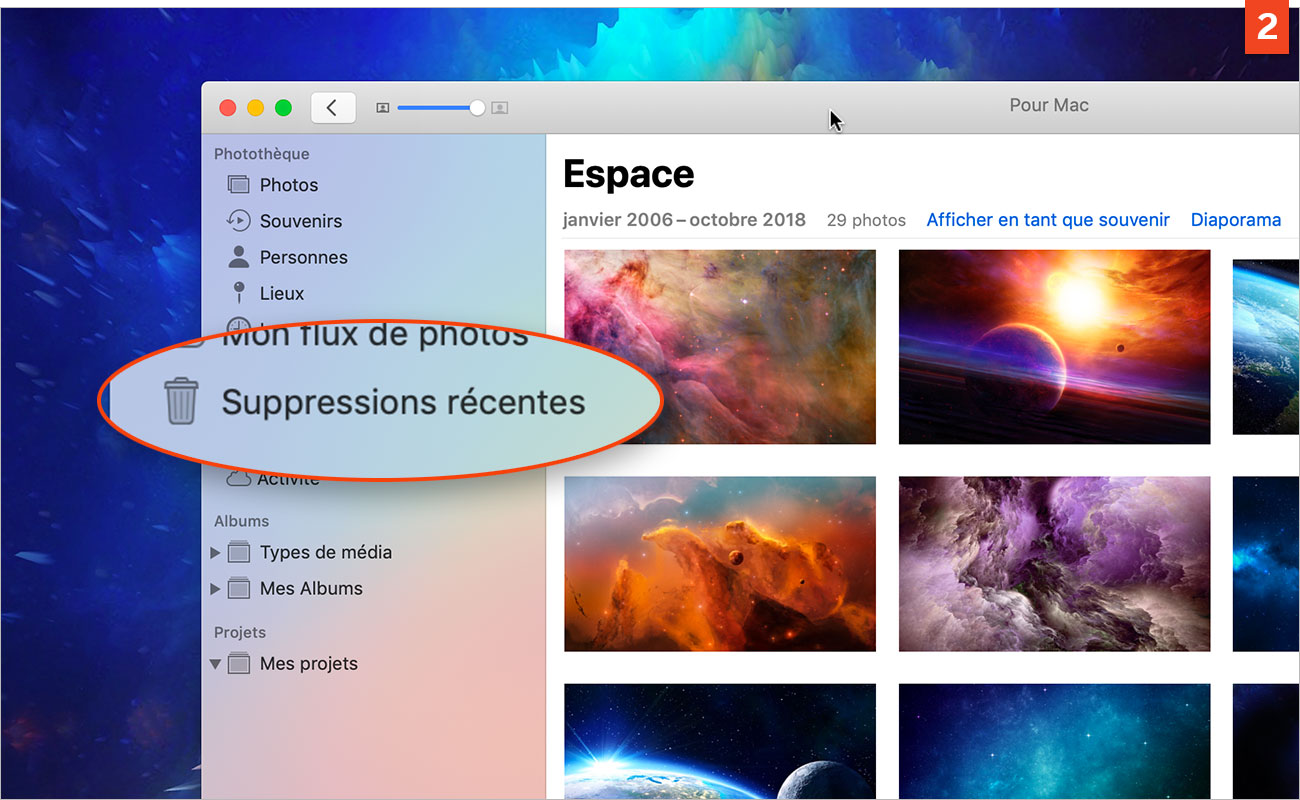This screenshot has height=800, width=1300.
Task: Expand the Types de média folder
Action: click(x=215, y=552)
